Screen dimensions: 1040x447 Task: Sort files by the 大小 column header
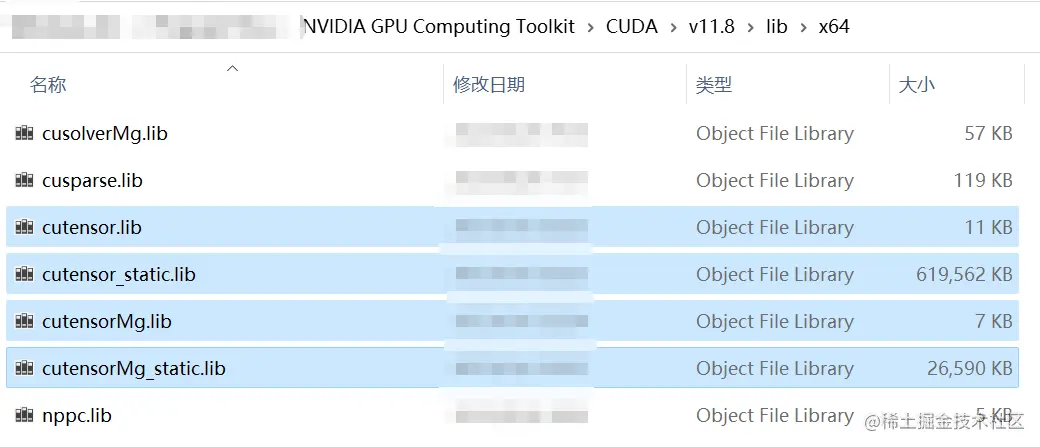tap(917, 85)
